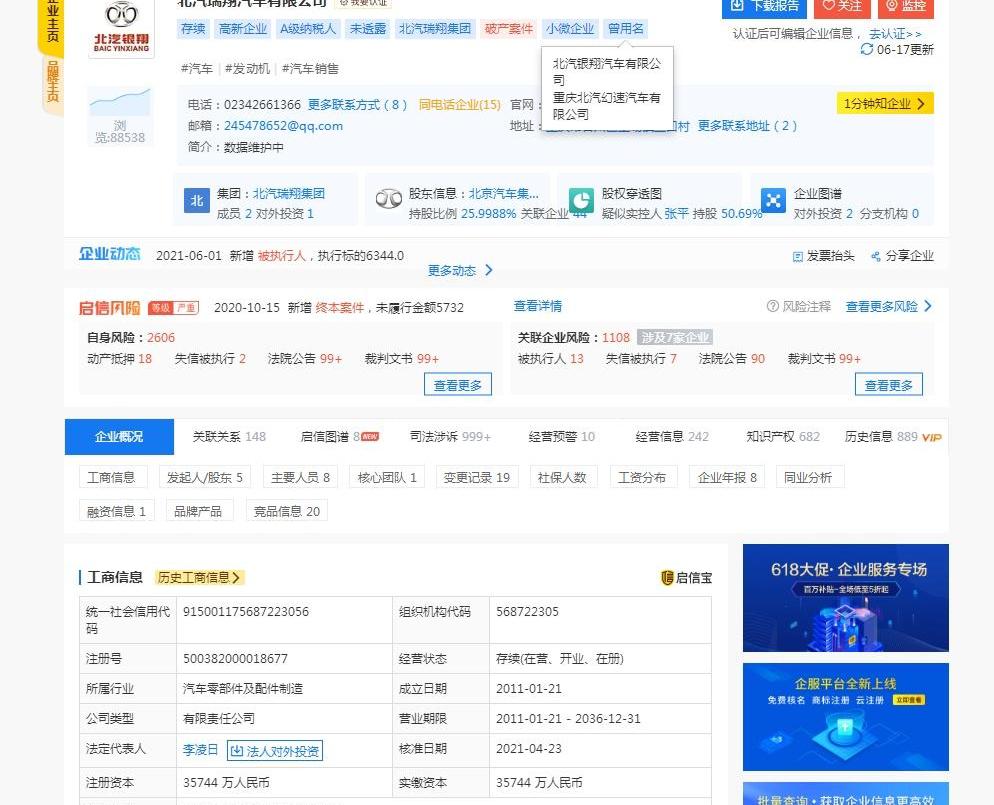The width and height of the screenshot is (994, 805).
Task: Click the 分享企业 share icon
Action: click(876, 256)
